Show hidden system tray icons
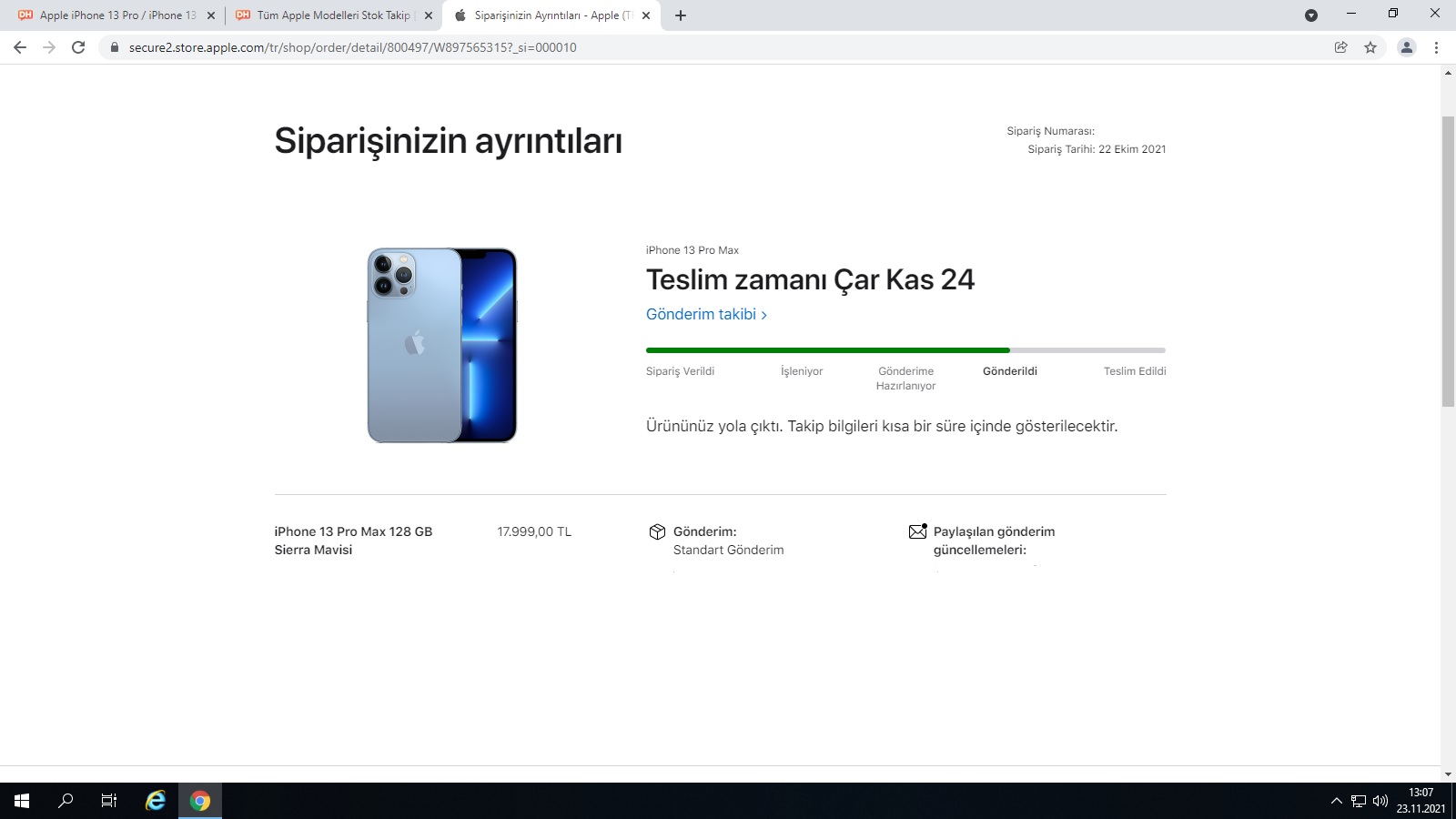 click(1336, 801)
